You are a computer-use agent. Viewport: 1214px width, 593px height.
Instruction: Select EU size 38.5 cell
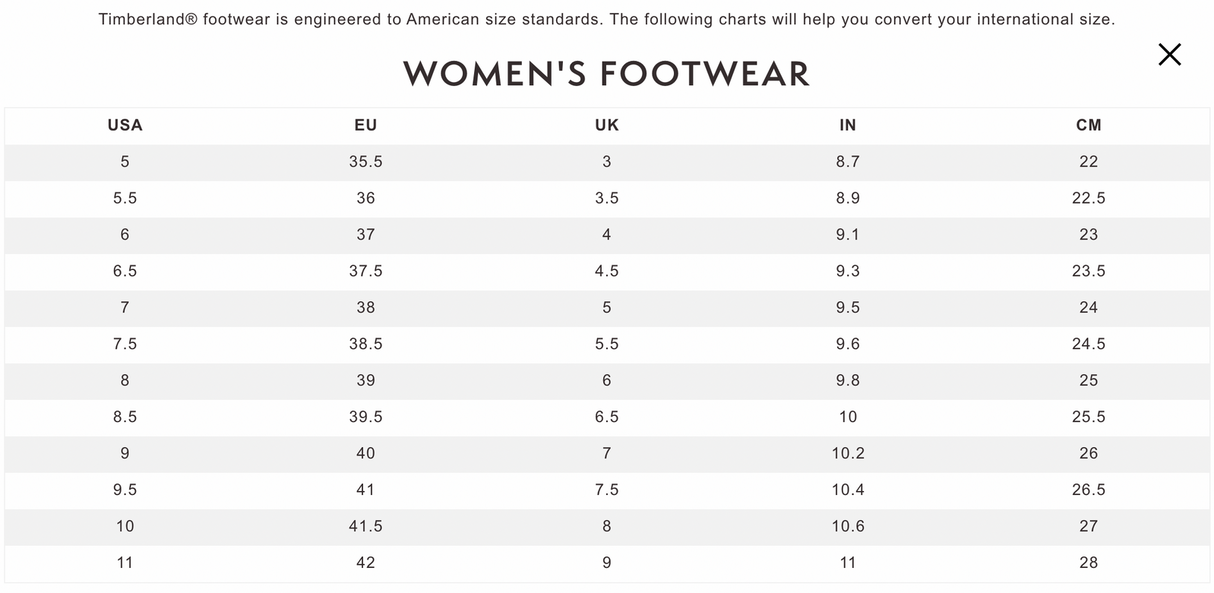pyautogui.click(x=366, y=344)
